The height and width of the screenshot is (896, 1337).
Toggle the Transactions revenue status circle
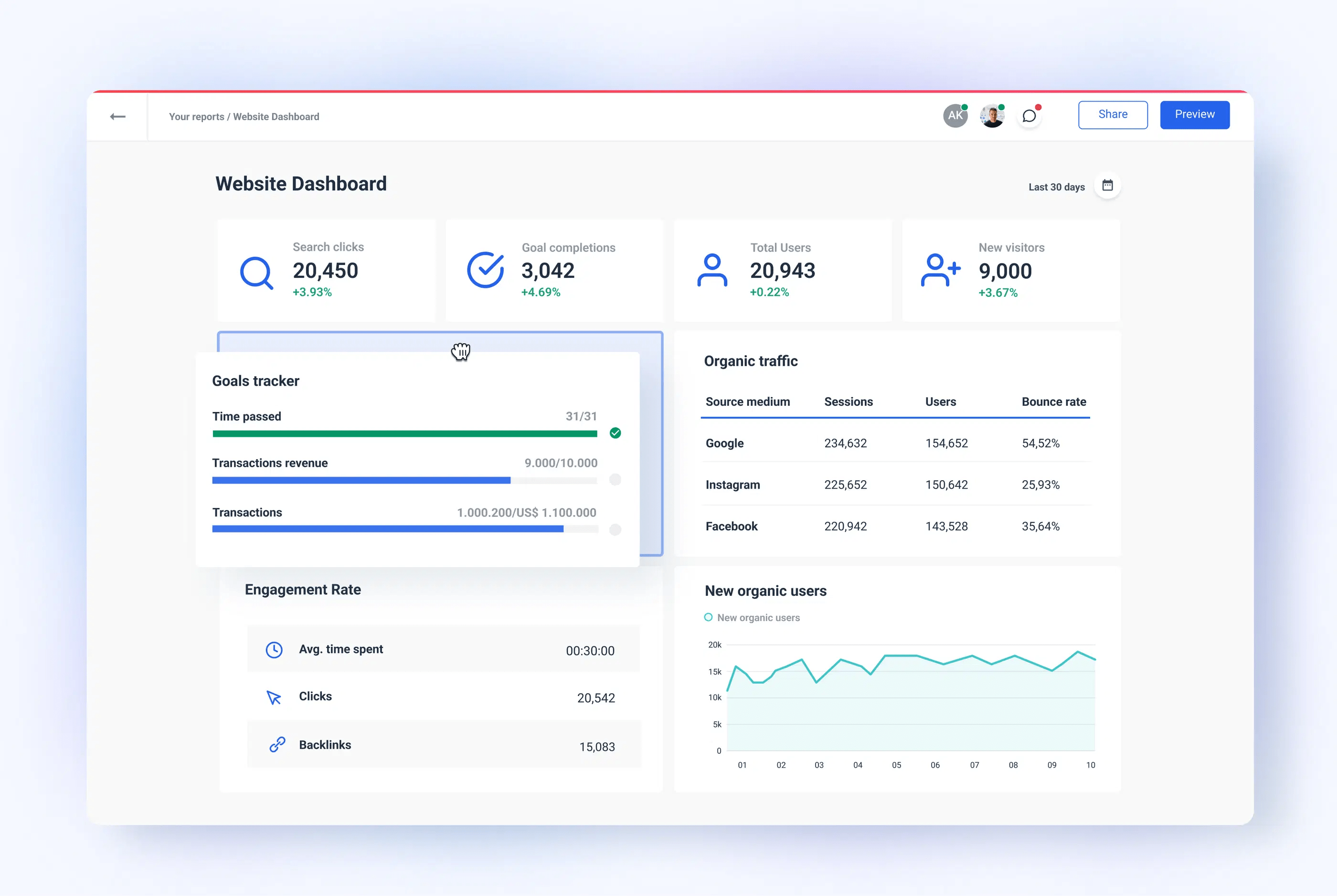[615, 479]
